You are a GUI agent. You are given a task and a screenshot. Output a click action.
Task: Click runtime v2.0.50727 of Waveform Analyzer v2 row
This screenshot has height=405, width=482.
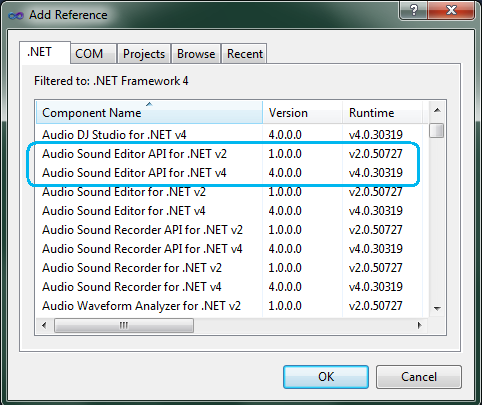coord(376,306)
